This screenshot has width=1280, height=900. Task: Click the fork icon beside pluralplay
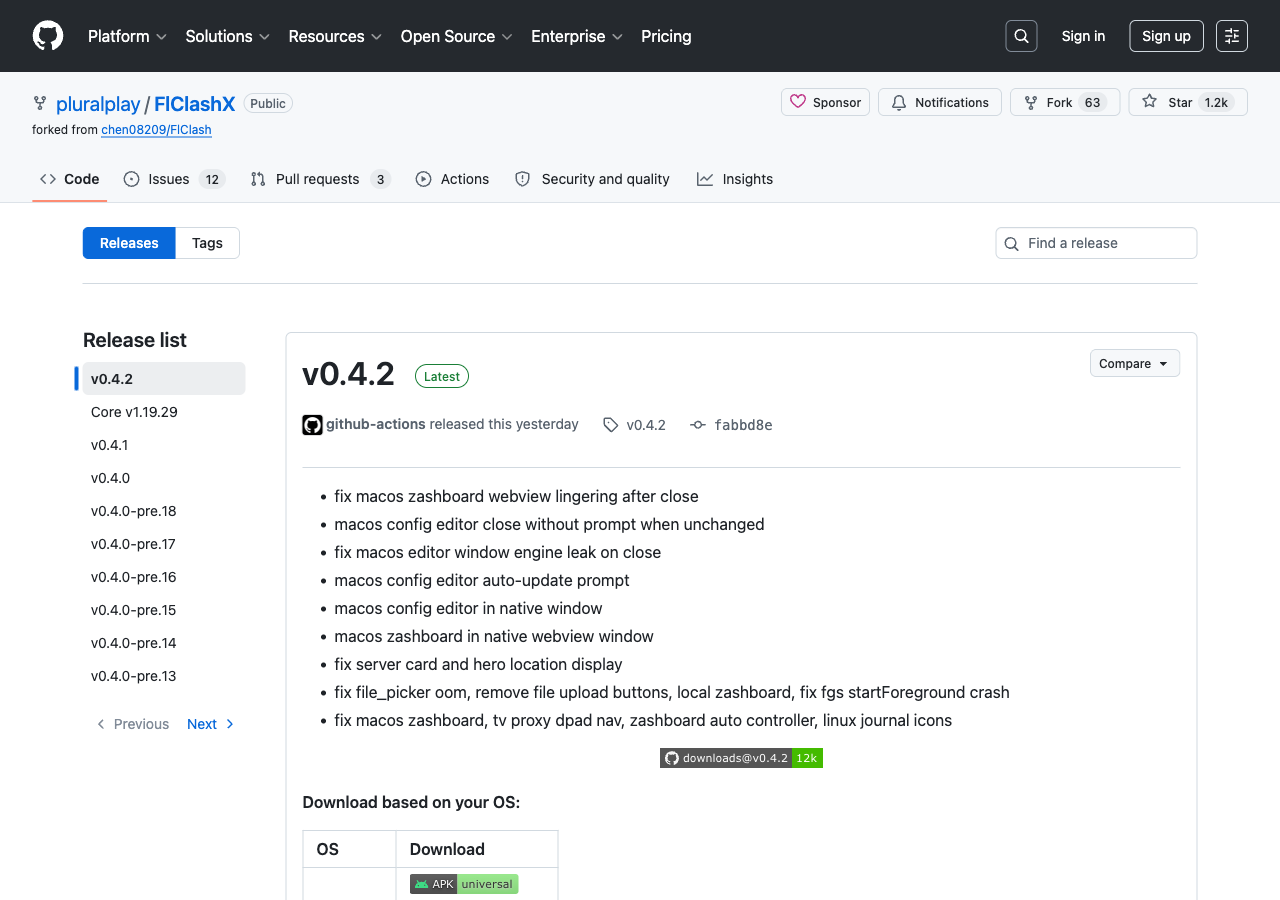(40, 103)
